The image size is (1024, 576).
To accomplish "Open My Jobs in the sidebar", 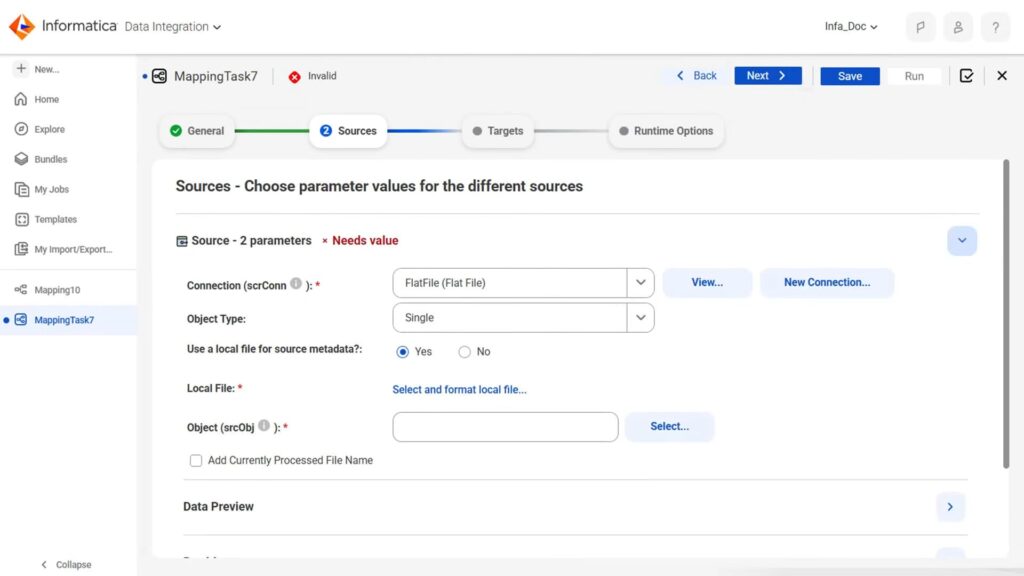I will 42,189.
